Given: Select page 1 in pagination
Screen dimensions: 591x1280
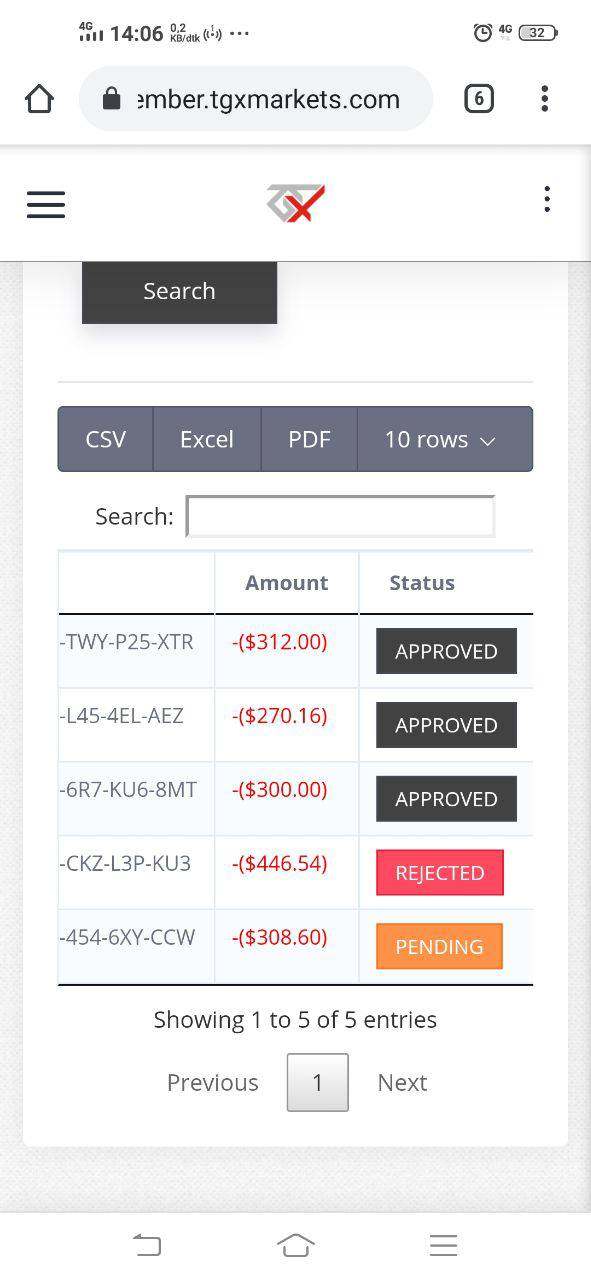Looking at the screenshot, I should point(318,1082).
